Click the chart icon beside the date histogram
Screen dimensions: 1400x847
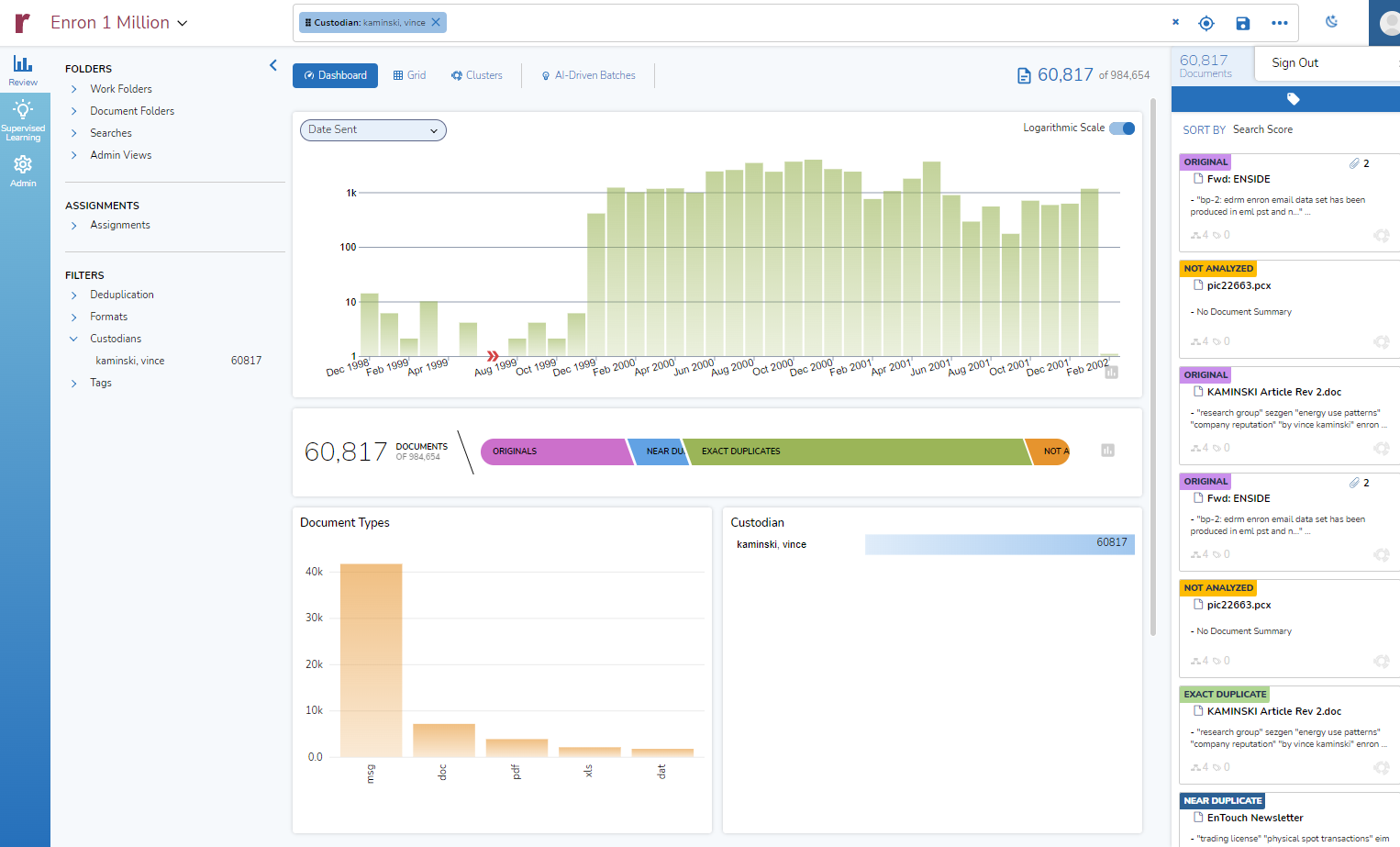1111,372
